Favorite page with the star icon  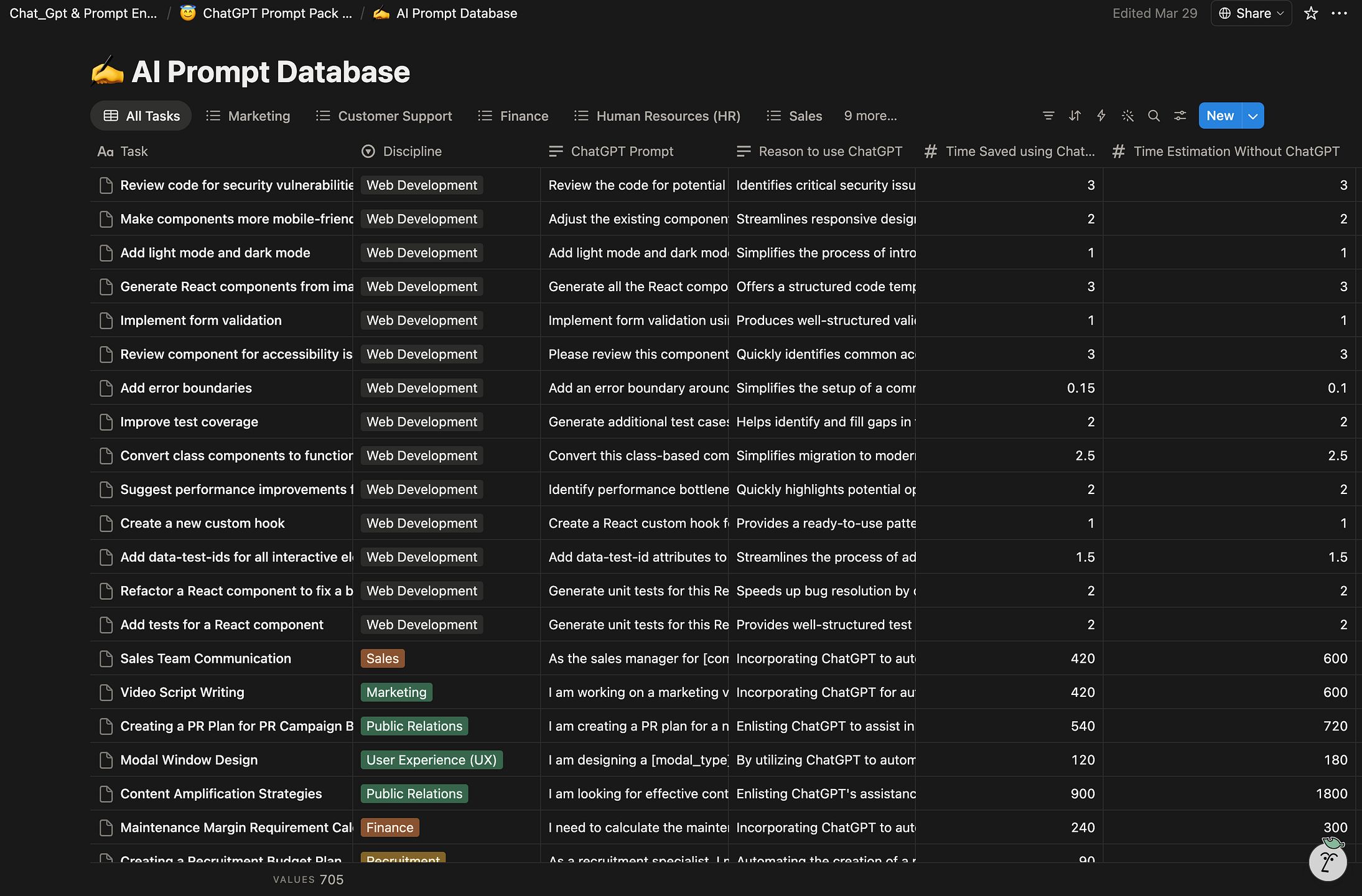tap(1311, 13)
